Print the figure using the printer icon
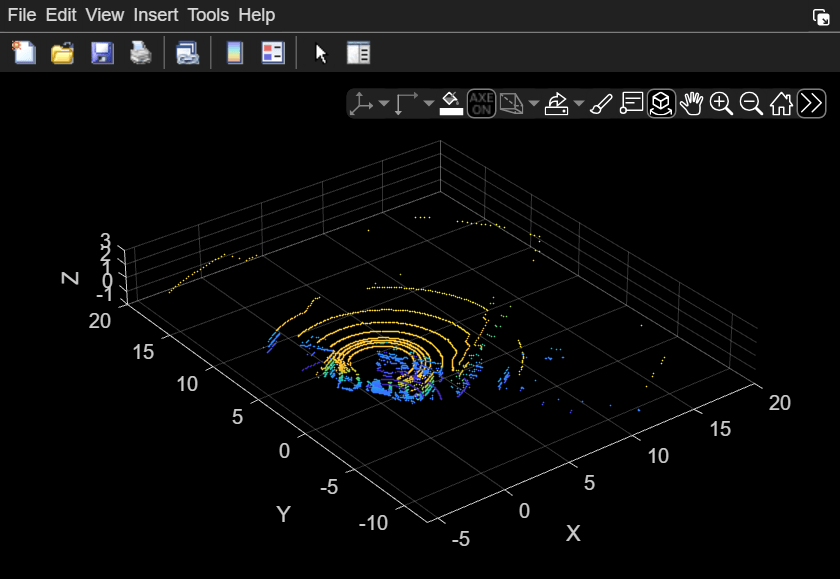 pos(141,53)
